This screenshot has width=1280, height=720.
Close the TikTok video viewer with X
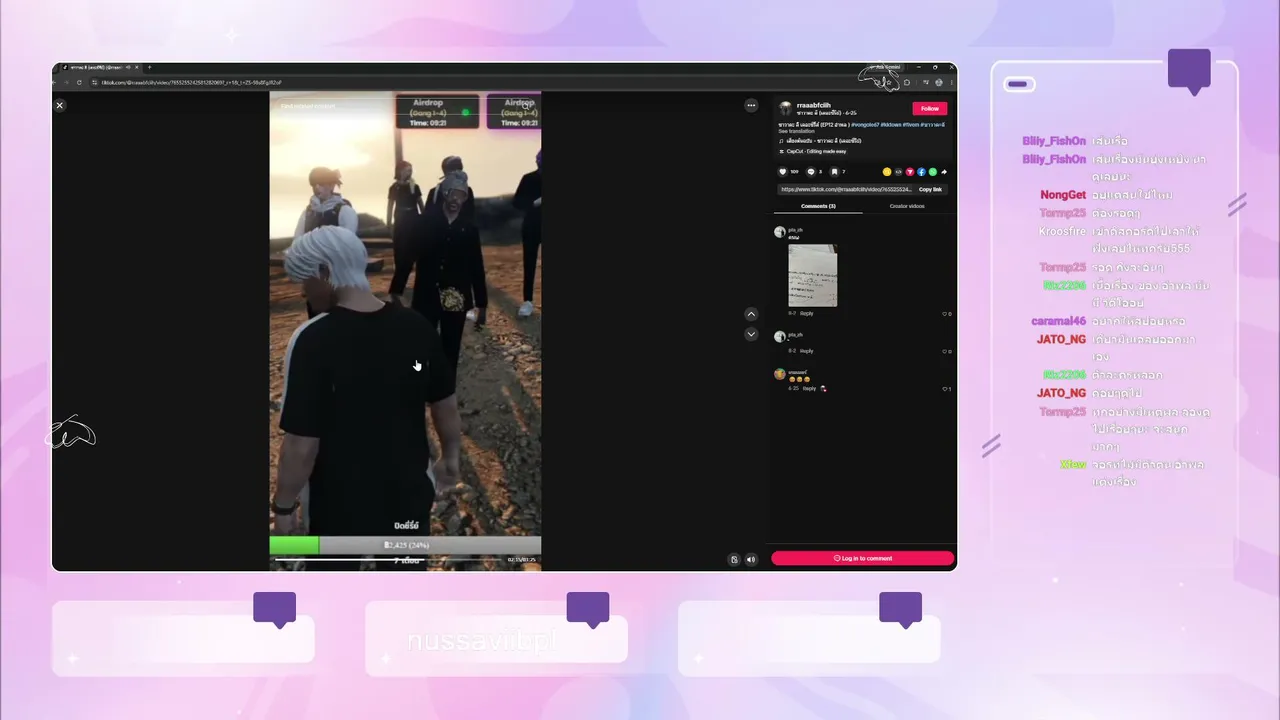pos(60,105)
